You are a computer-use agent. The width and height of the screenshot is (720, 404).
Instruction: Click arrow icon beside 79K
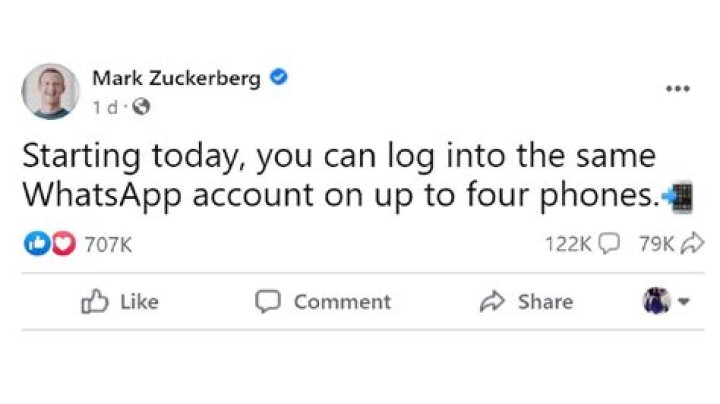(693, 244)
